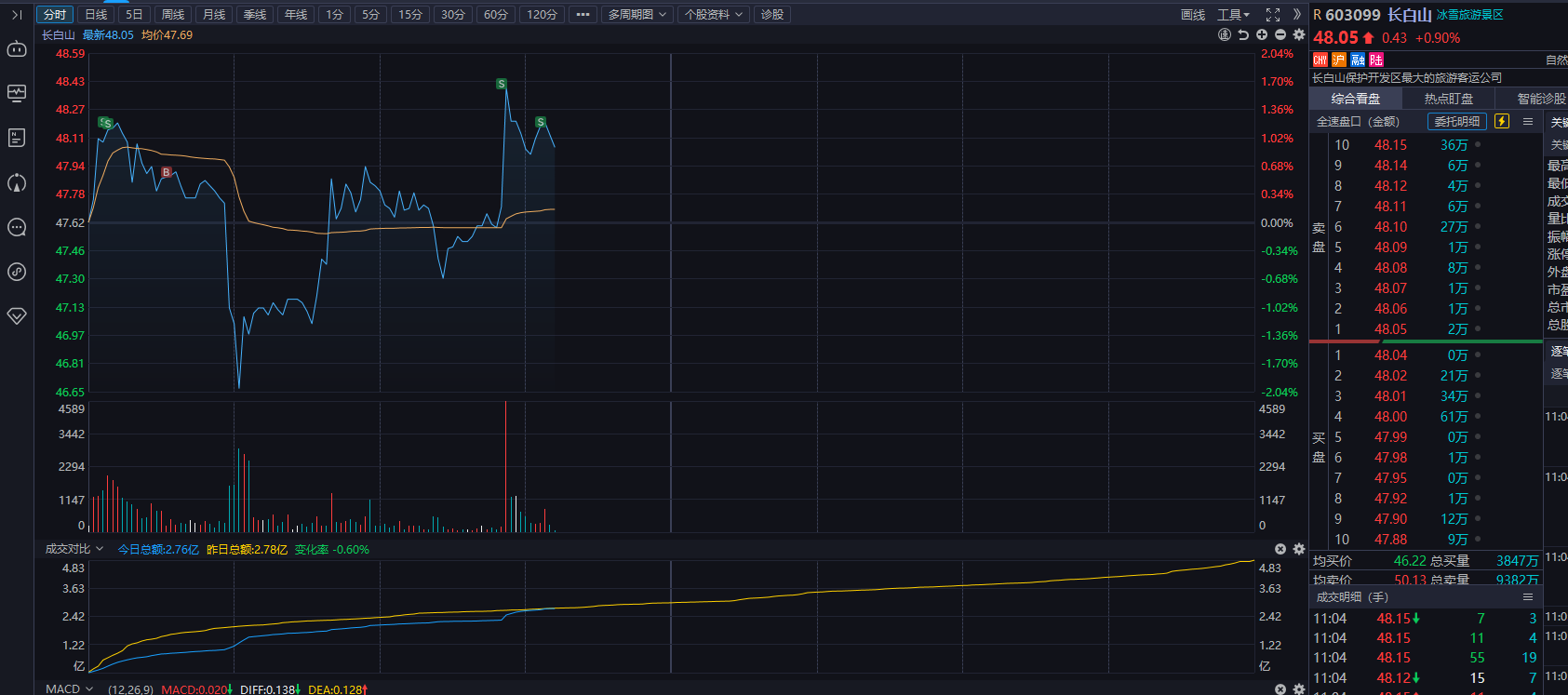Close the volume comparison sub-chart panel

point(1280,550)
